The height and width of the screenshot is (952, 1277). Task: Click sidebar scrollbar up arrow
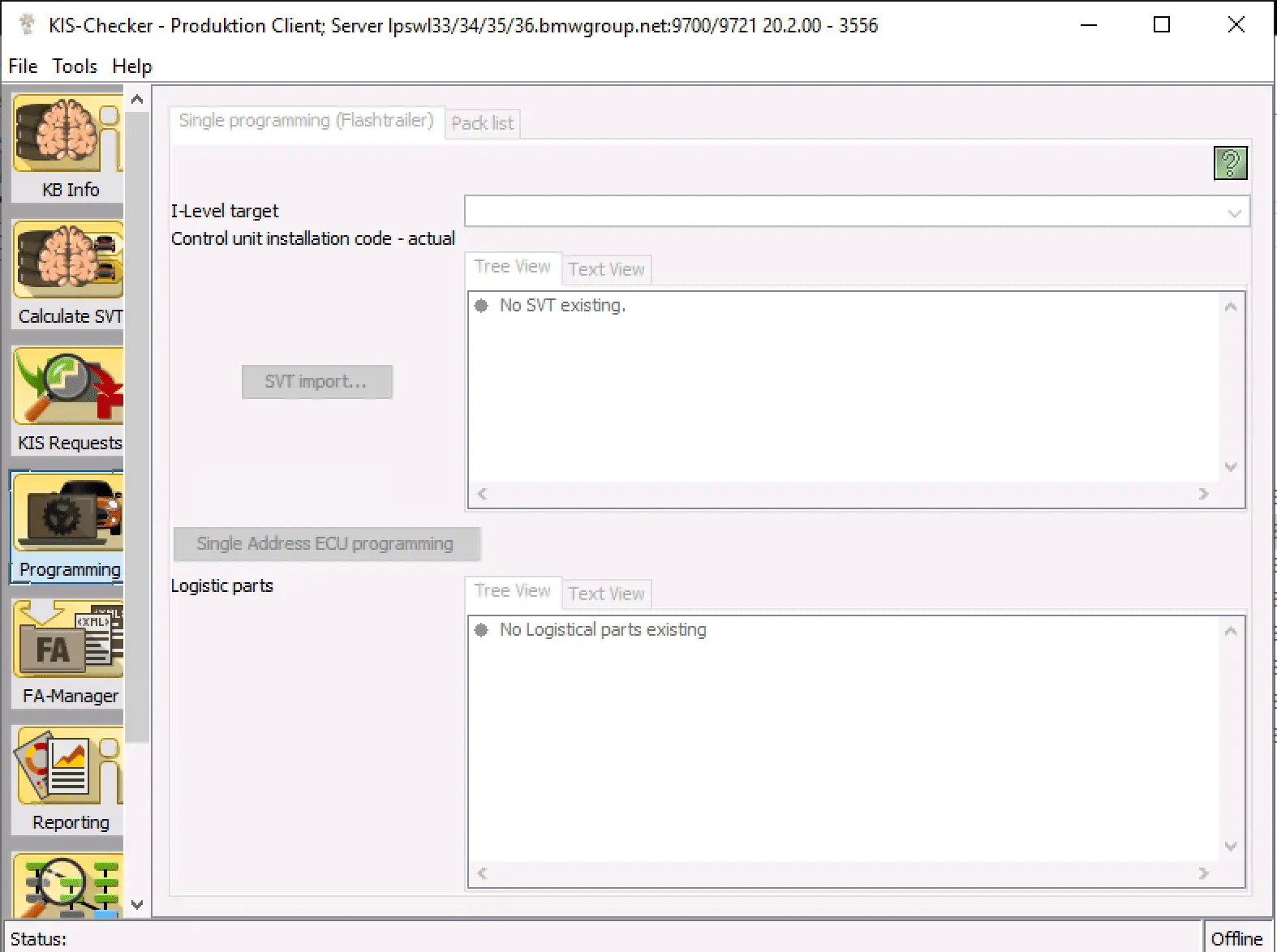coord(137,100)
